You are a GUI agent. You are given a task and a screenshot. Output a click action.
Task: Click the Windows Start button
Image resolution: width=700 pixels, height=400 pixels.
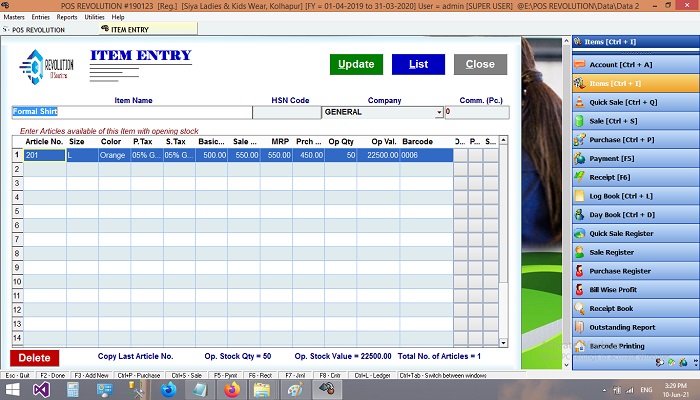click(12, 390)
